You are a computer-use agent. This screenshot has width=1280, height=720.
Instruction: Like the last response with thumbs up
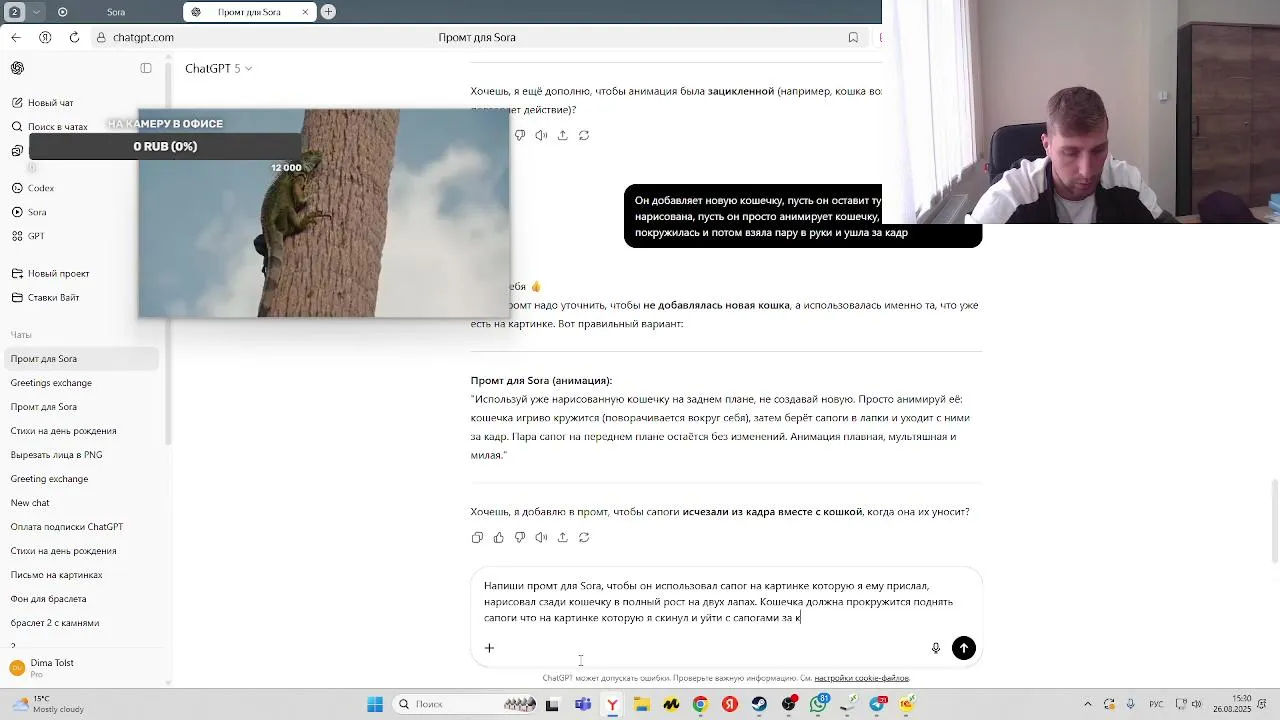[498, 537]
